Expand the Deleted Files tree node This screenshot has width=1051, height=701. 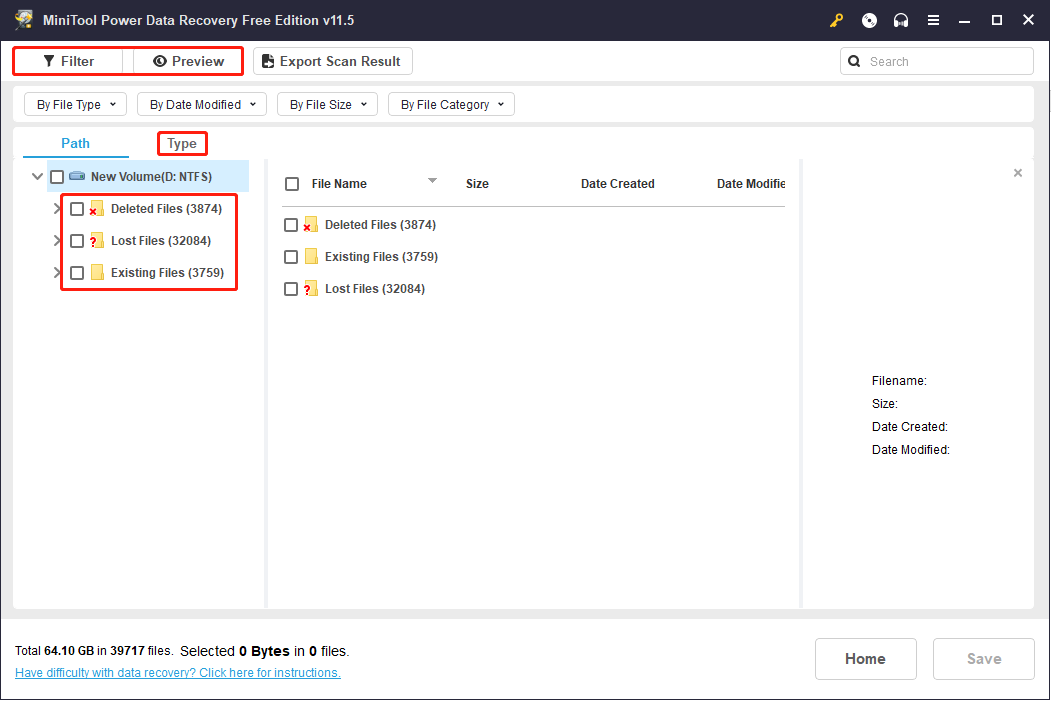point(57,208)
